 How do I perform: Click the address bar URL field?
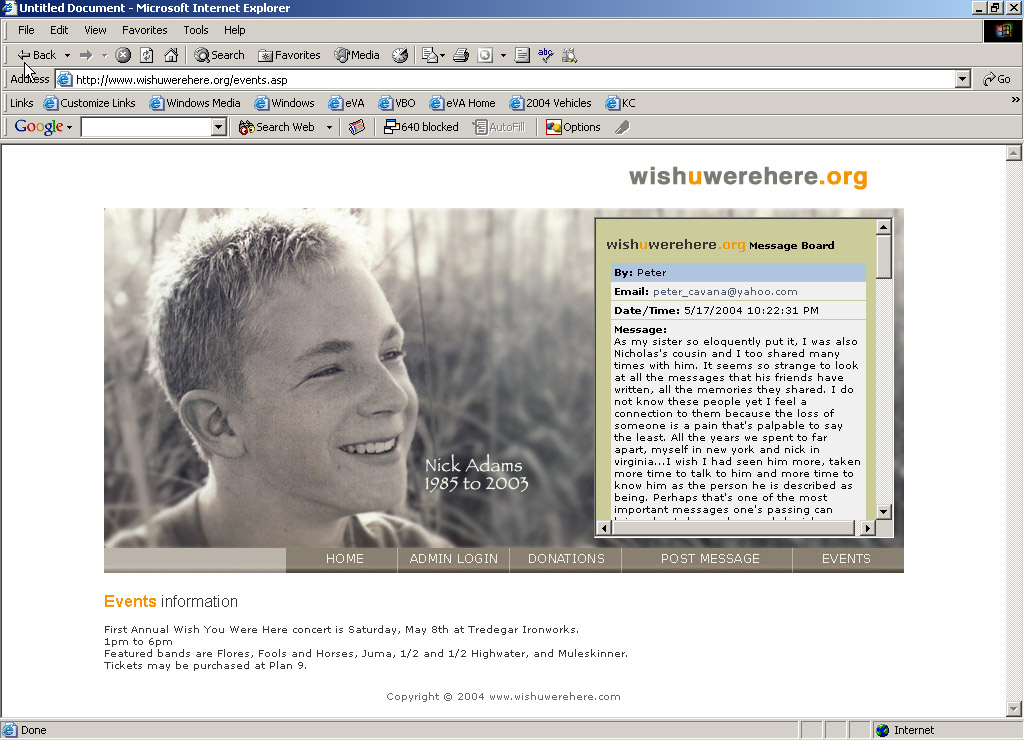click(506, 80)
